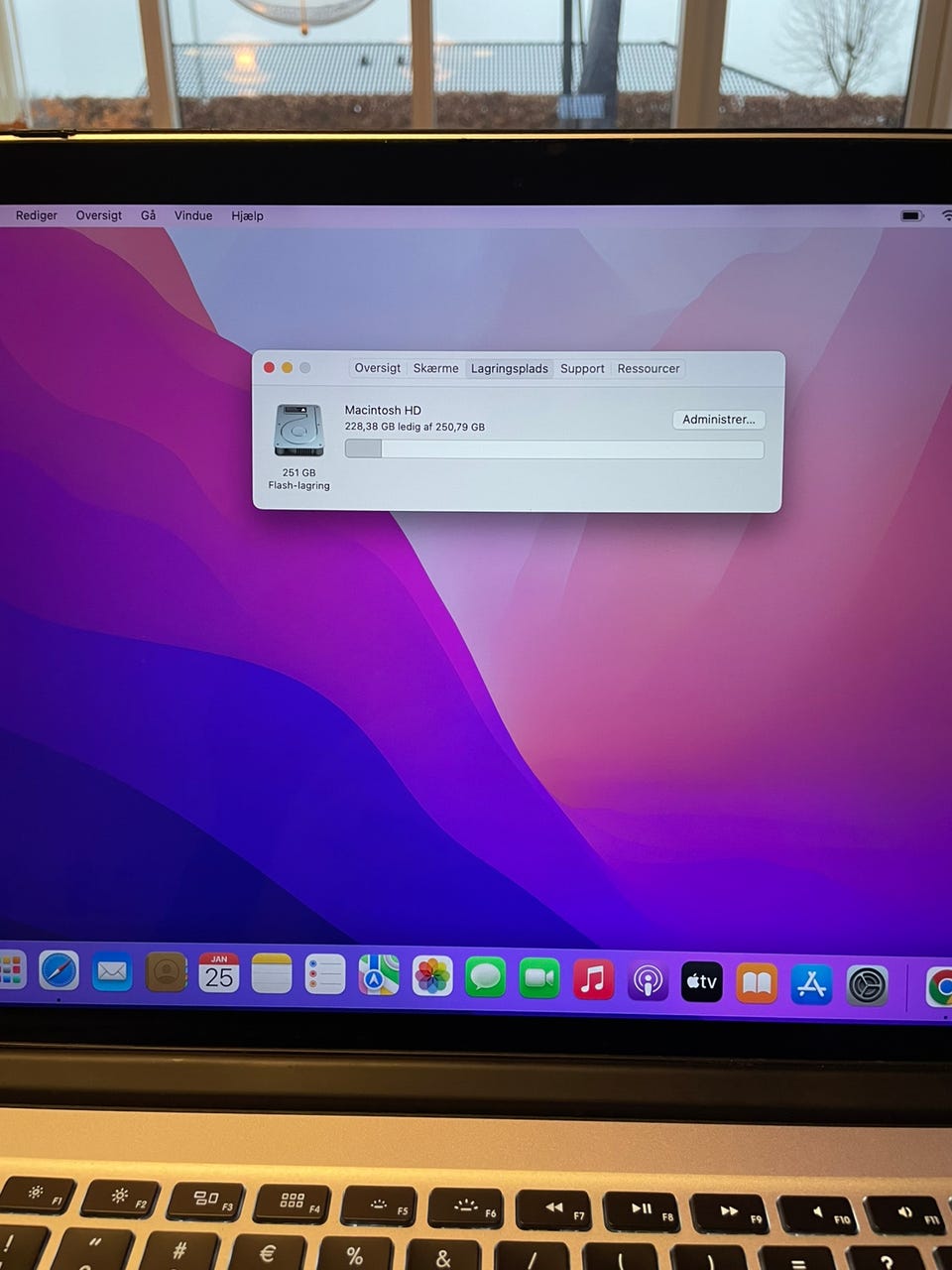Viewport: 952px width, 1270px height.
Task: Switch to the Support tab
Action: coord(582,368)
